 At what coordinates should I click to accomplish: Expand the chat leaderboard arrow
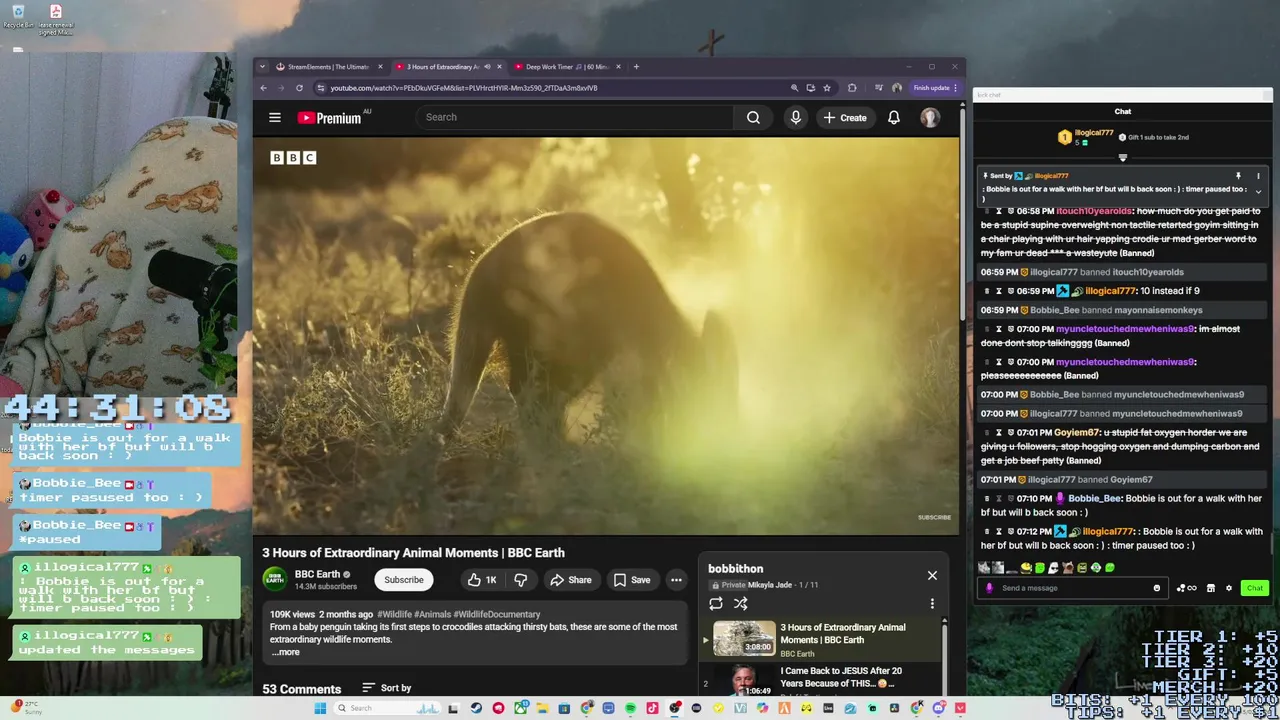1122,158
